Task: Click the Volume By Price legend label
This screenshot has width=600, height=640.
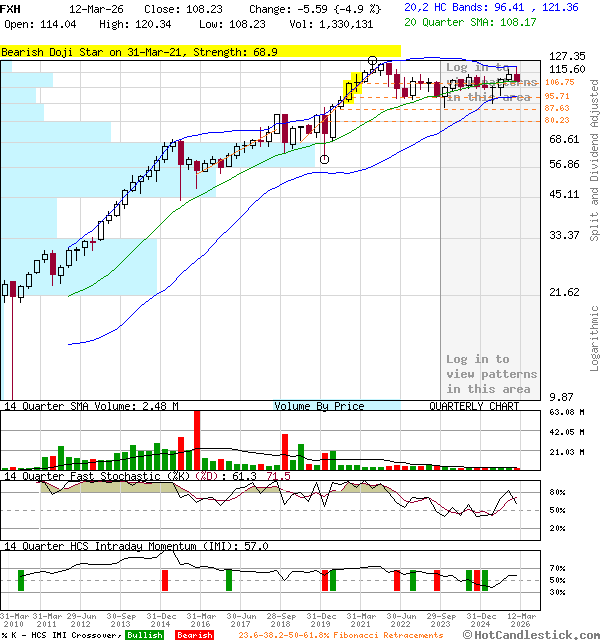Action: [319, 407]
